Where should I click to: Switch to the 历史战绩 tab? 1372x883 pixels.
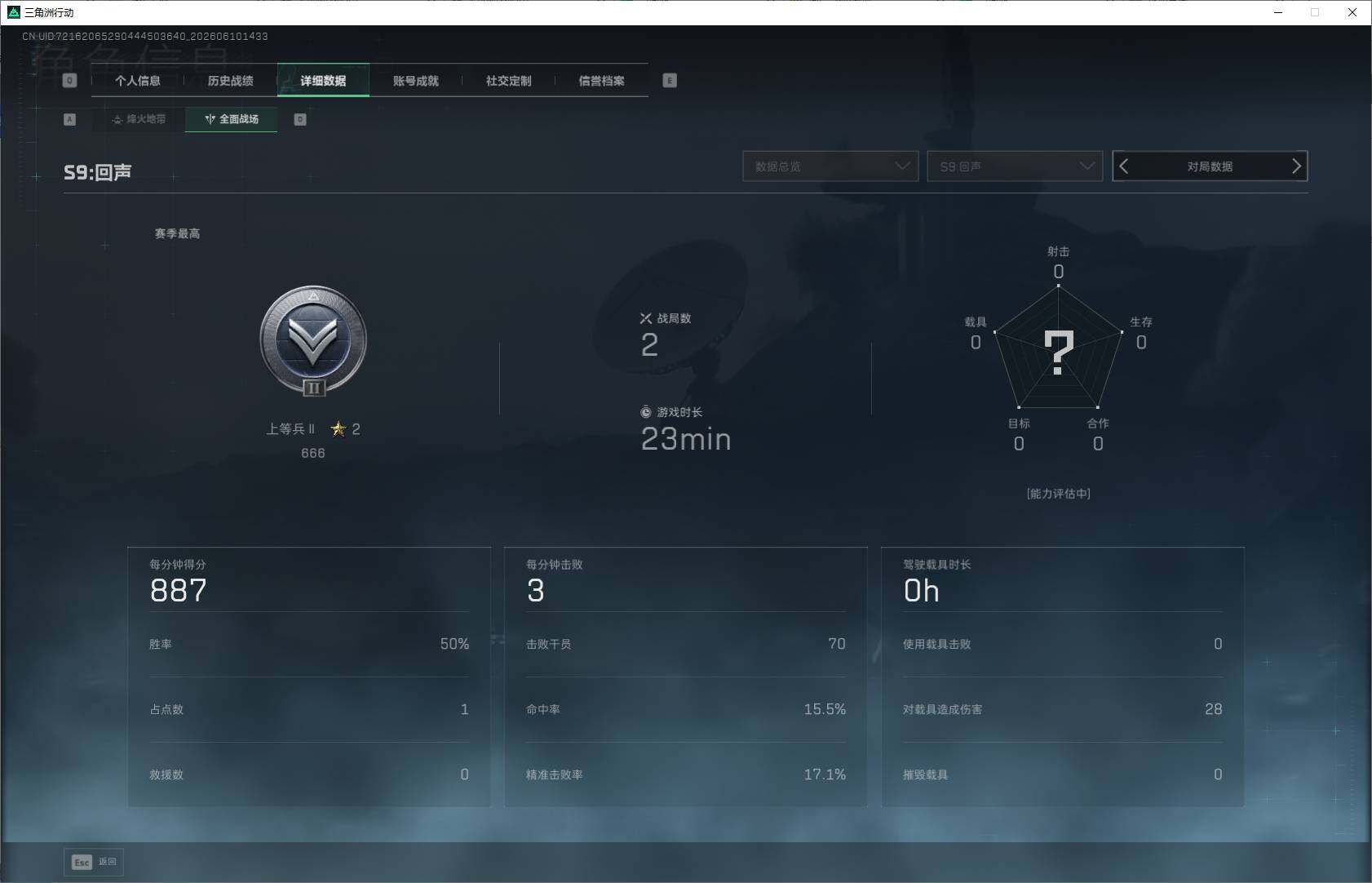[231, 81]
